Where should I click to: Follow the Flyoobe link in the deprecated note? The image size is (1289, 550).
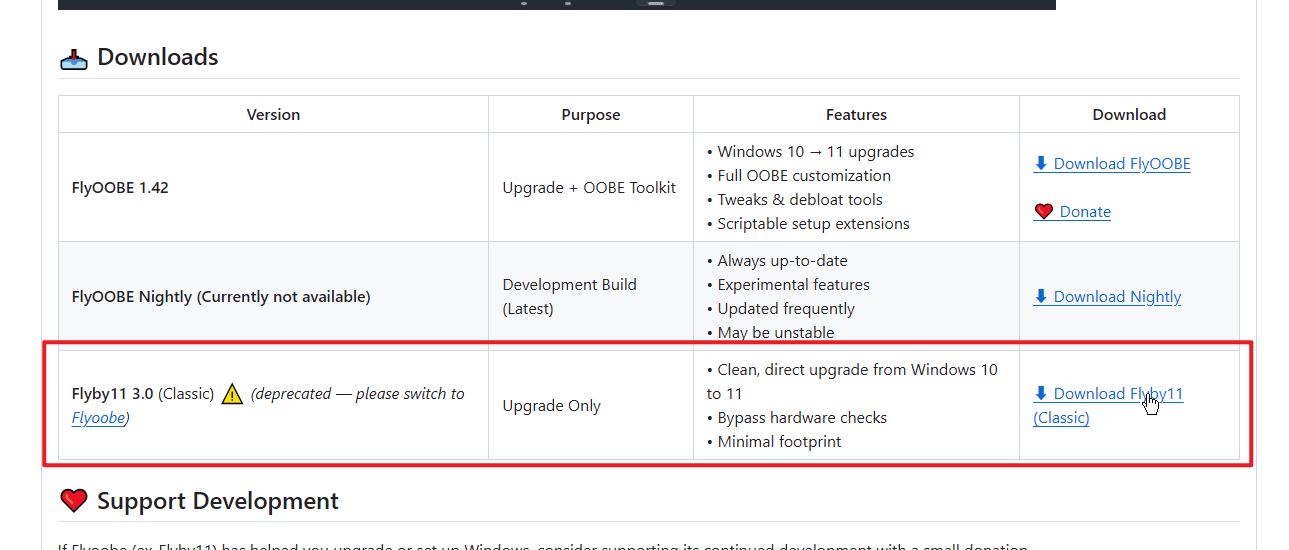[99, 418]
